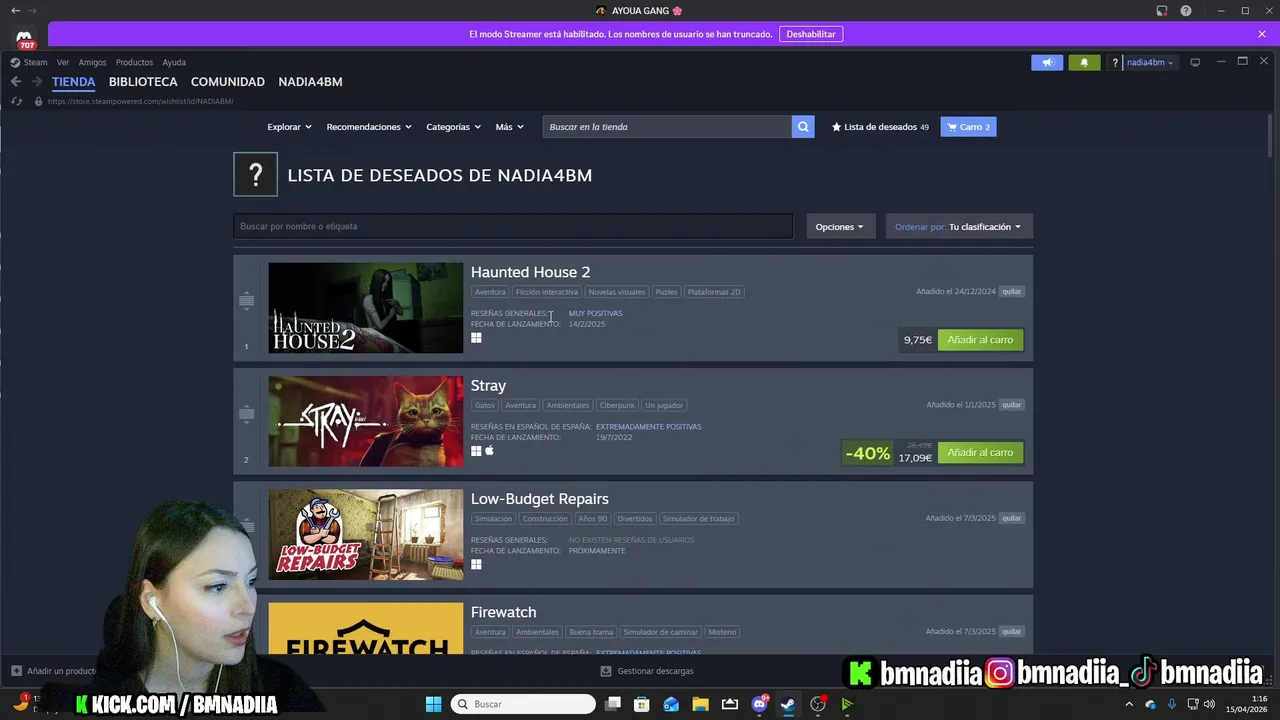This screenshot has height=720, width=1280.
Task: Grab the reorder handle for Stray
Action: coord(246,413)
